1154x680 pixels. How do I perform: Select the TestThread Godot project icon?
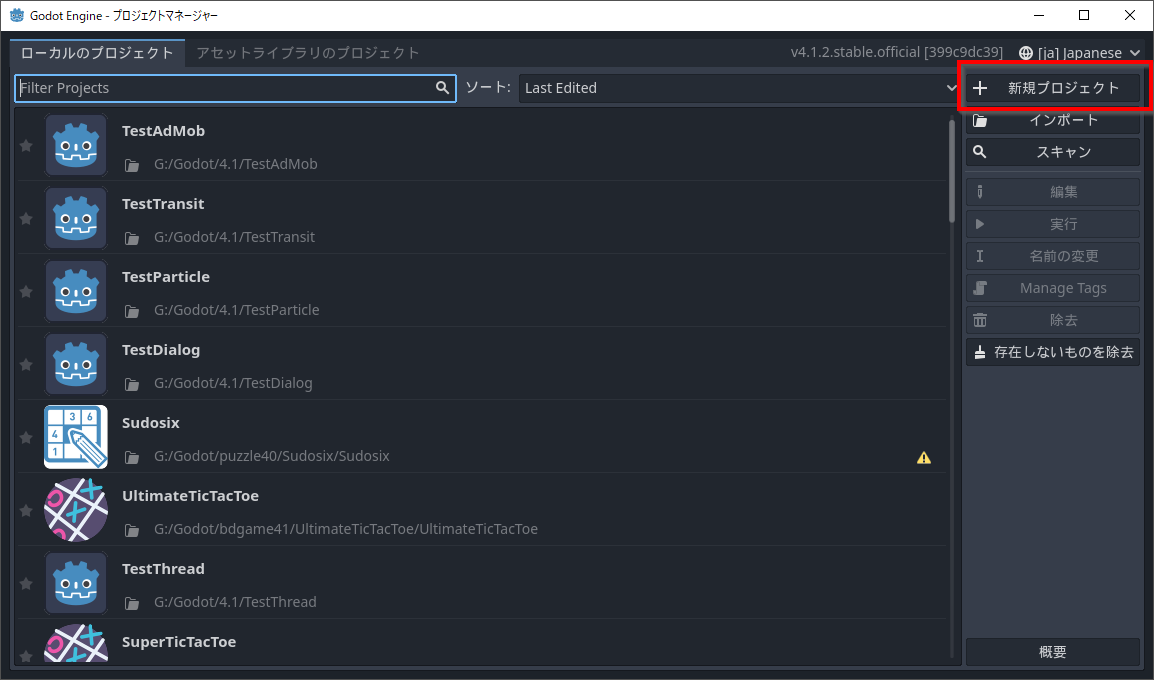[x=76, y=582]
